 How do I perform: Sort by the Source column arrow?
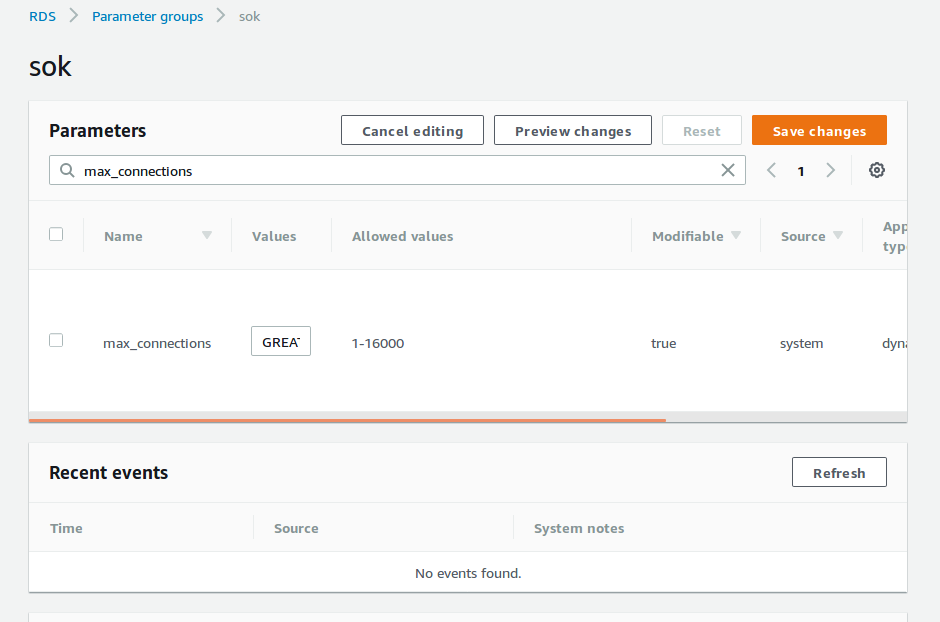[x=838, y=236]
